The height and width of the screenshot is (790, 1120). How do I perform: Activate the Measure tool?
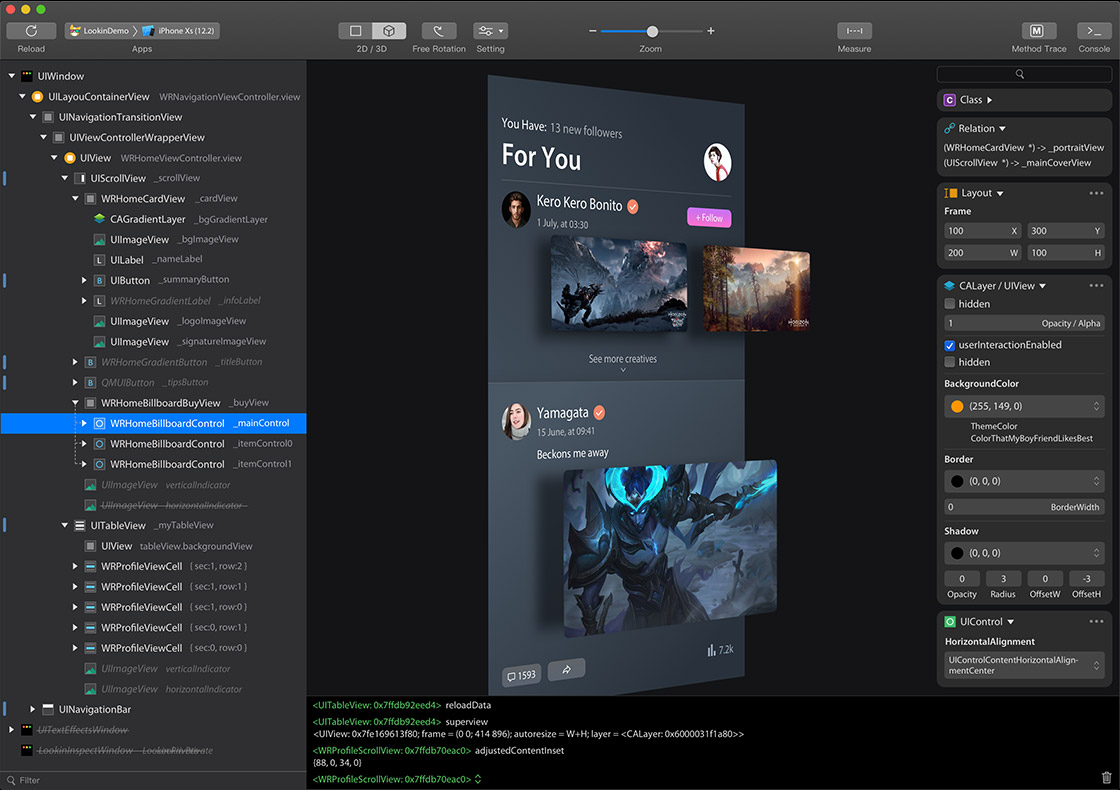point(854,31)
